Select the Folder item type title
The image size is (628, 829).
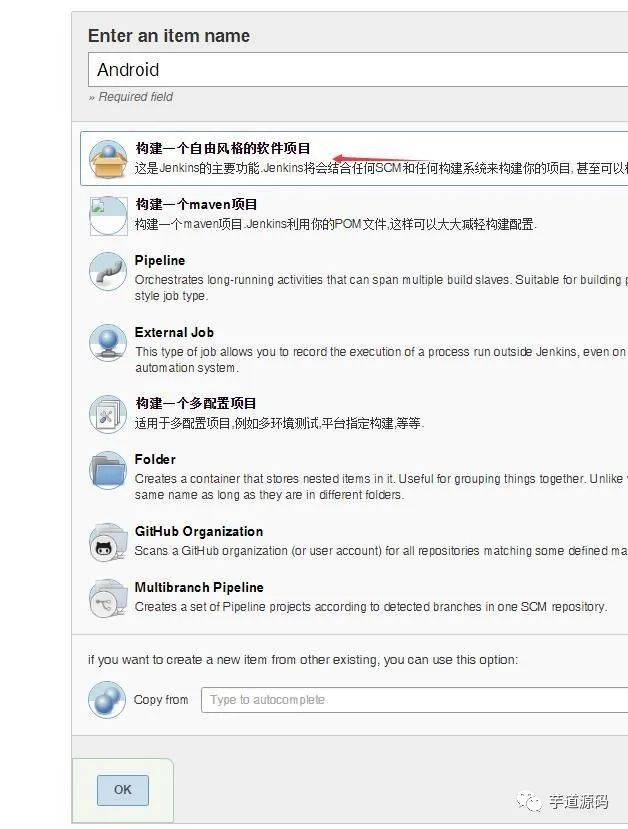click(155, 459)
